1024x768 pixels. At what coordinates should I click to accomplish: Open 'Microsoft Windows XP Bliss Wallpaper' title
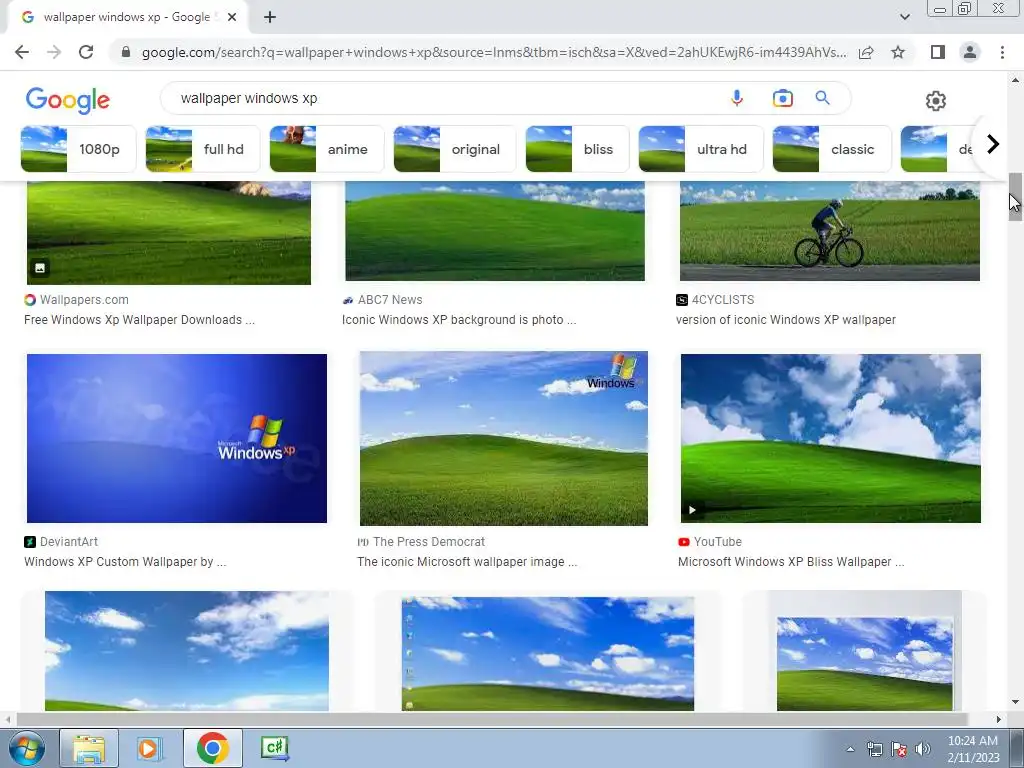pyautogui.click(x=791, y=562)
